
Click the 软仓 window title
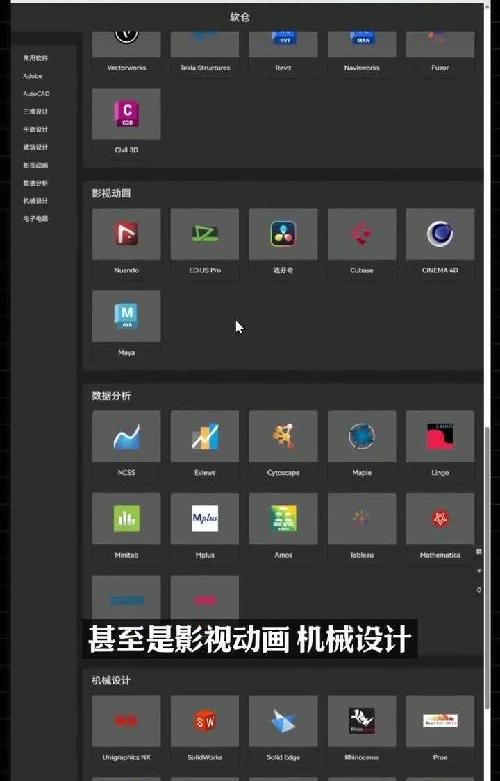[240, 17]
